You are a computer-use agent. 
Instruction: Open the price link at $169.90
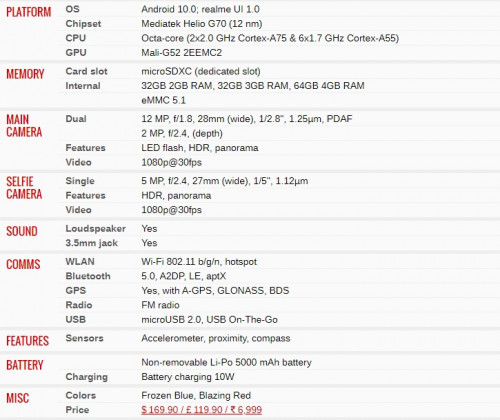(x=201, y=410)
